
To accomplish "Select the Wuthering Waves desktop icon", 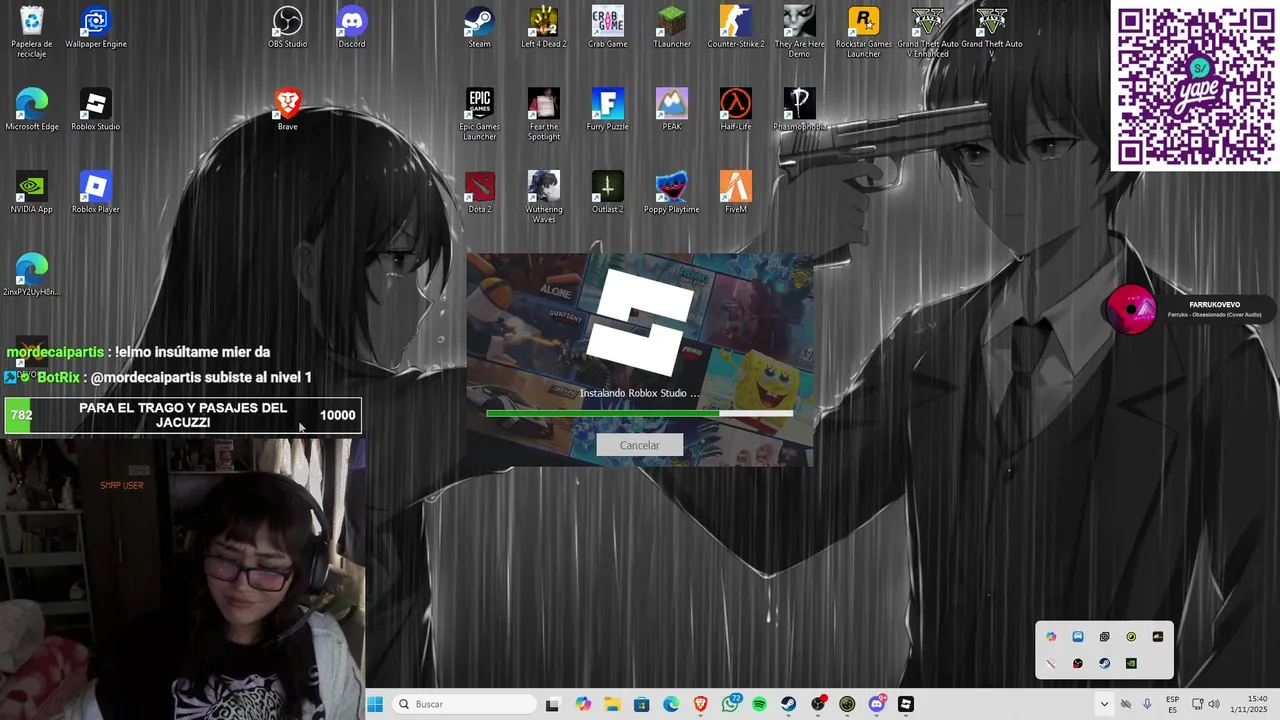I will coord(544,197).
